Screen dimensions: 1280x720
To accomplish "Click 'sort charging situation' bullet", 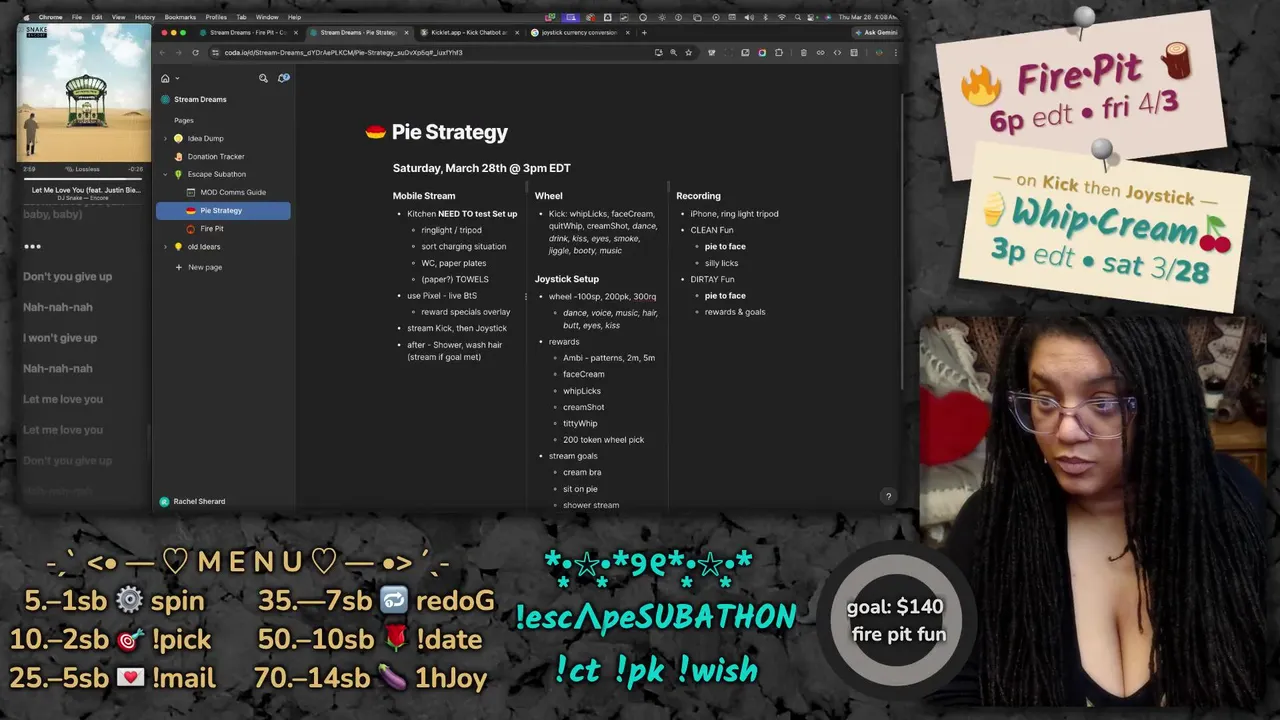I will click(464, 246).
